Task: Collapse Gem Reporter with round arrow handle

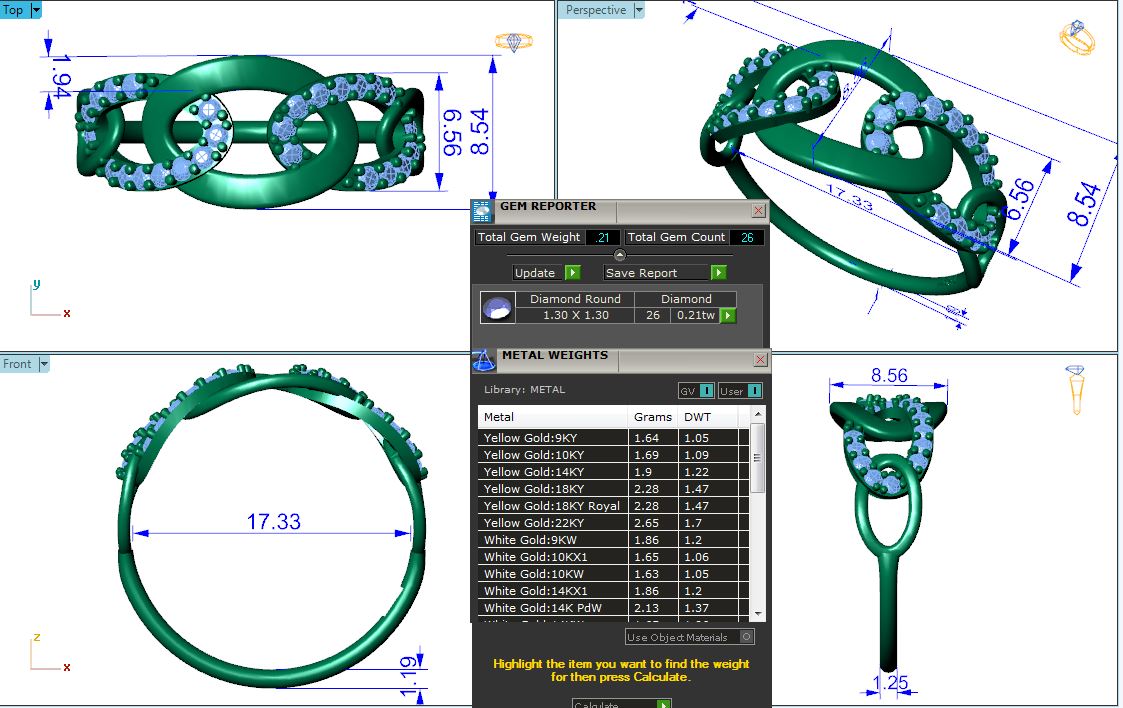Action: point(619,255)
